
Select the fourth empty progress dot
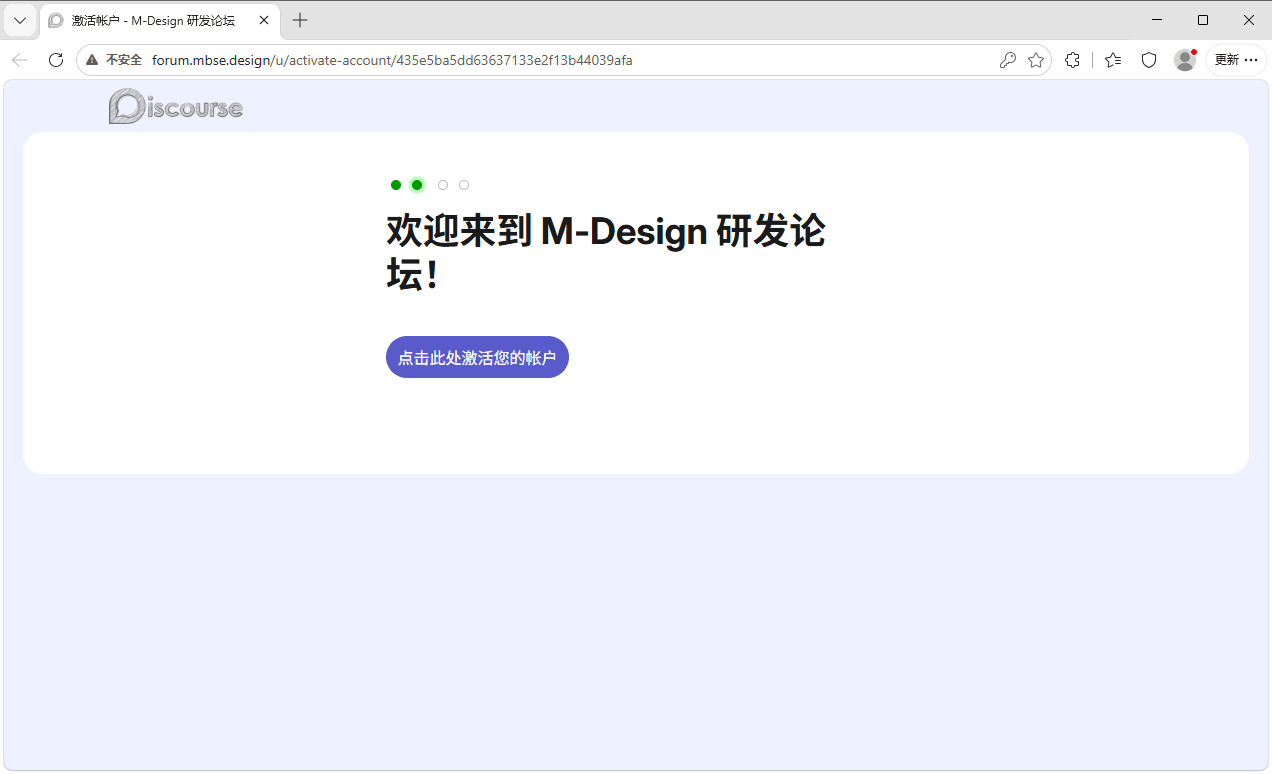click(x=464, y=185)
